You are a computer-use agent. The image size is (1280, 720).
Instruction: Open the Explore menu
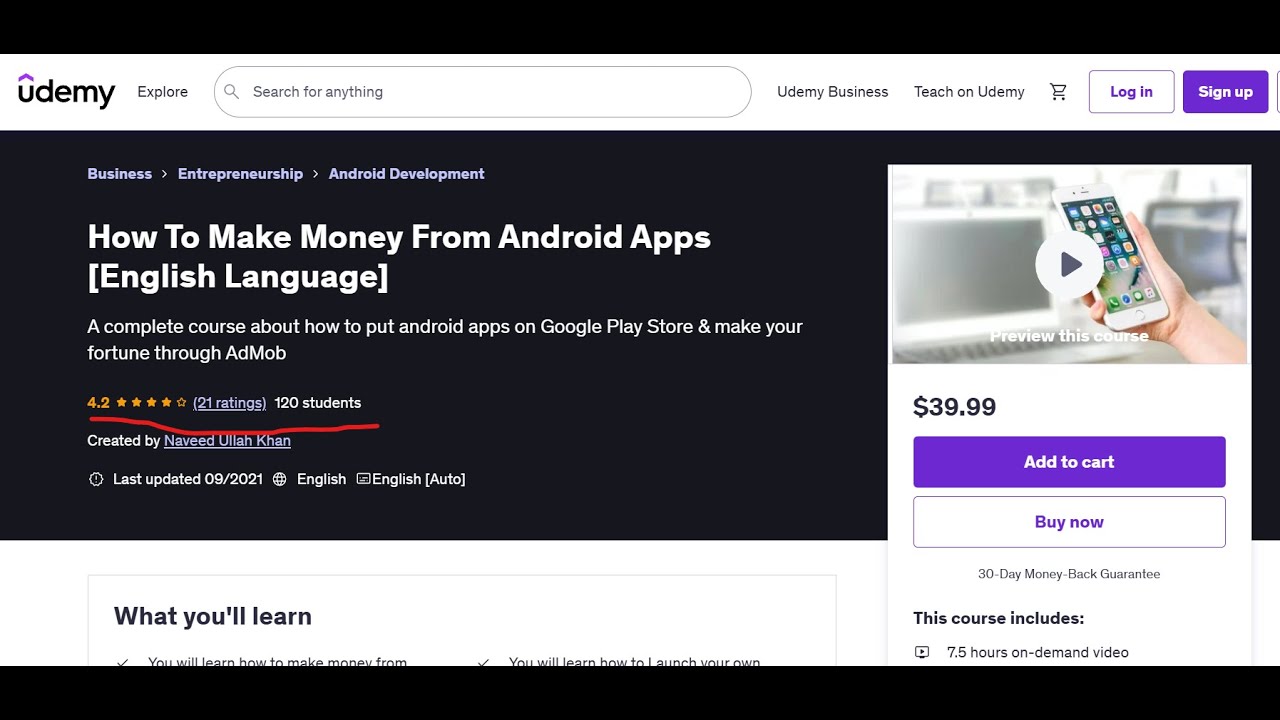pos(163,92)
